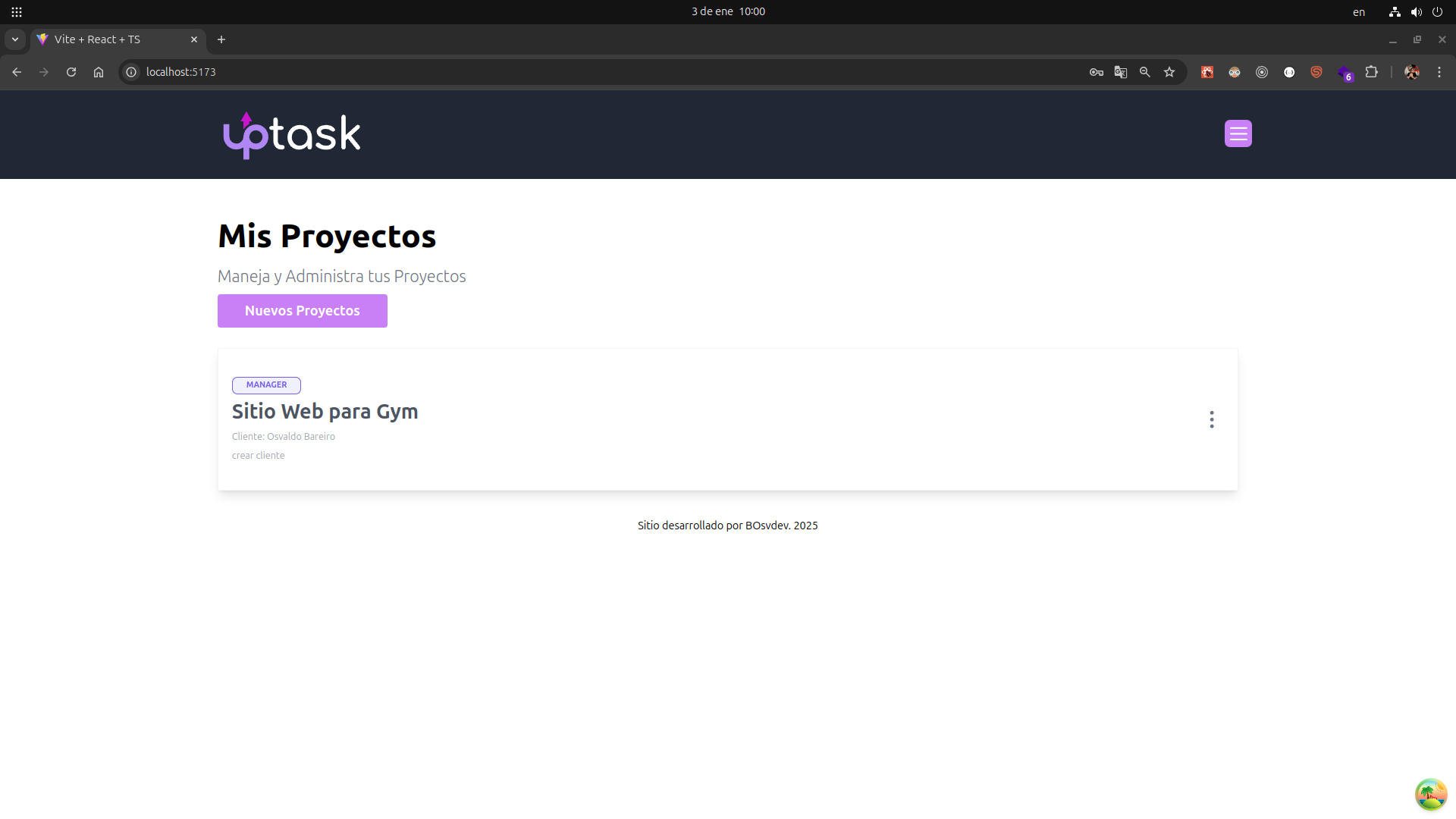Screen dimensions: 1456x819
Task: Switch language with the 'en' keyboard indicator
Action: pos(1358,11)
